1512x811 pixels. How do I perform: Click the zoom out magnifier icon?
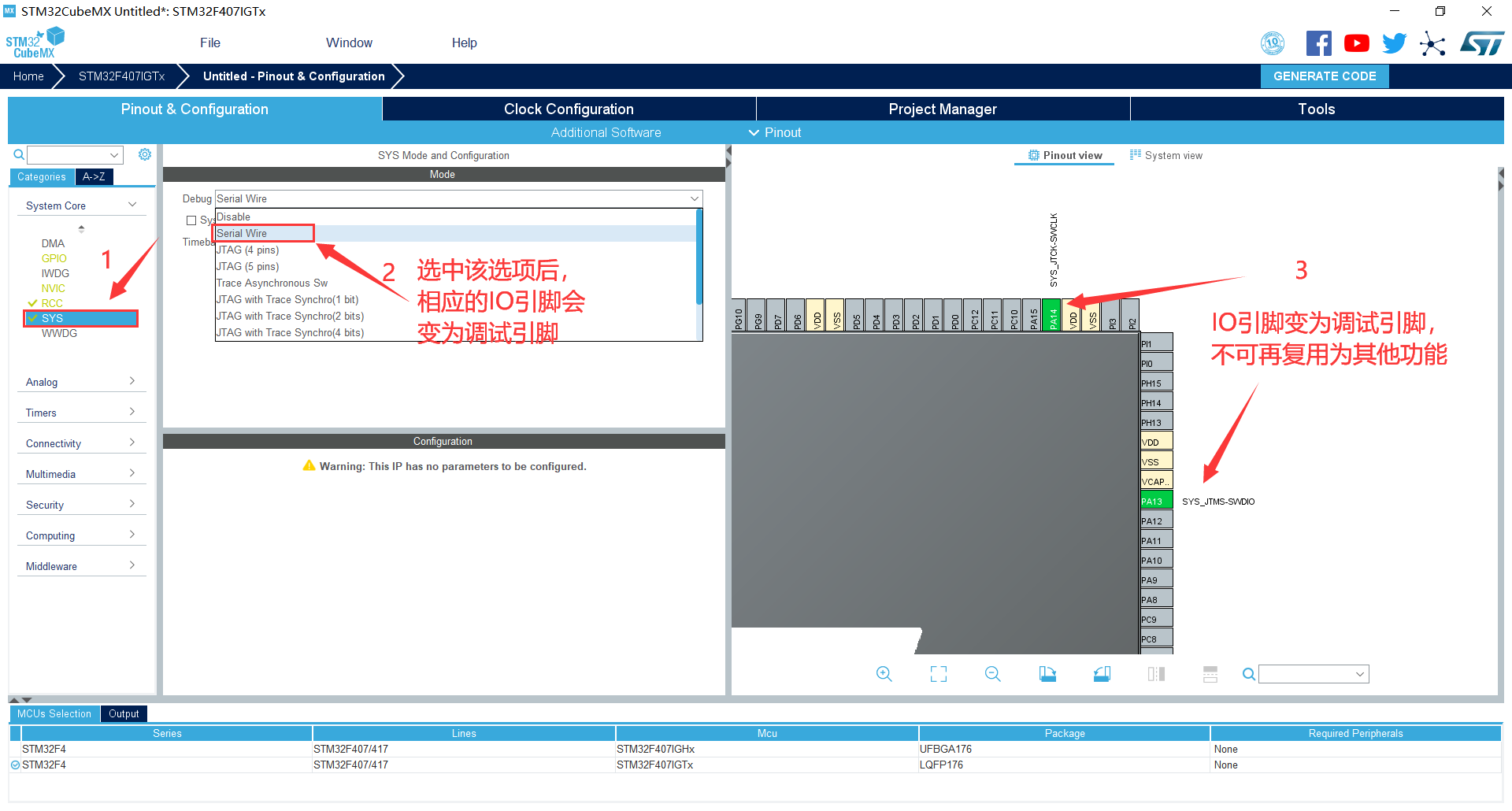pos(992,674)
